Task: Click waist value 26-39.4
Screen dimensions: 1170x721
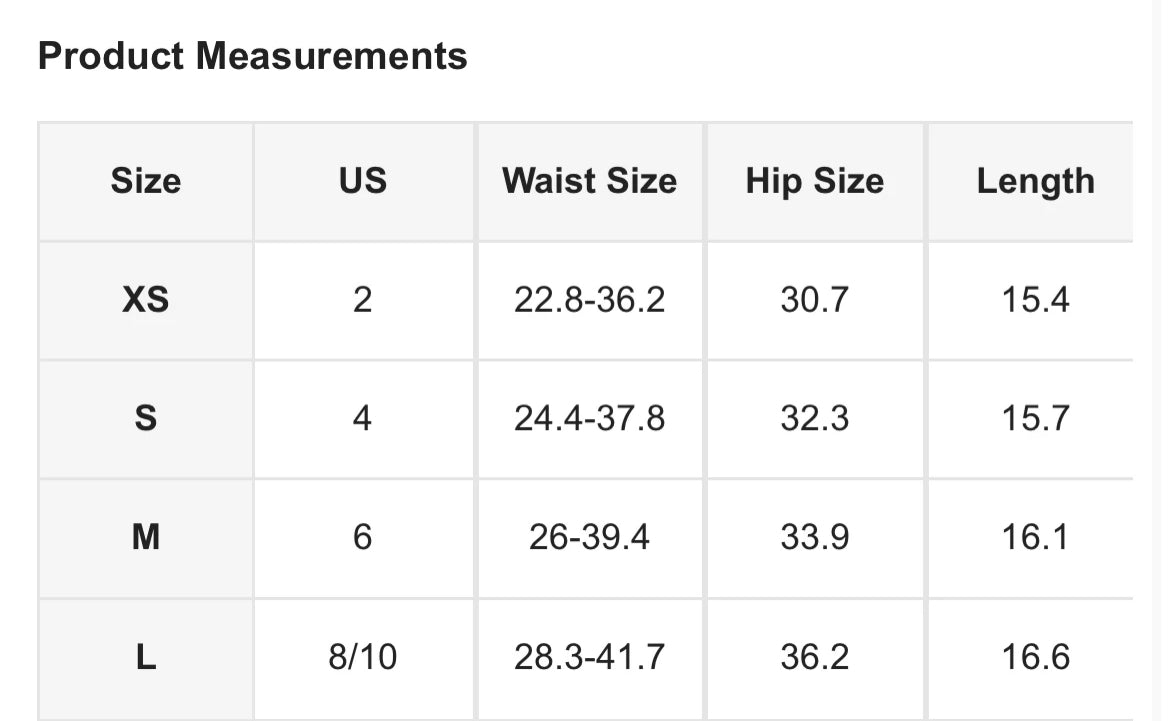Action: tap(589, 537)
